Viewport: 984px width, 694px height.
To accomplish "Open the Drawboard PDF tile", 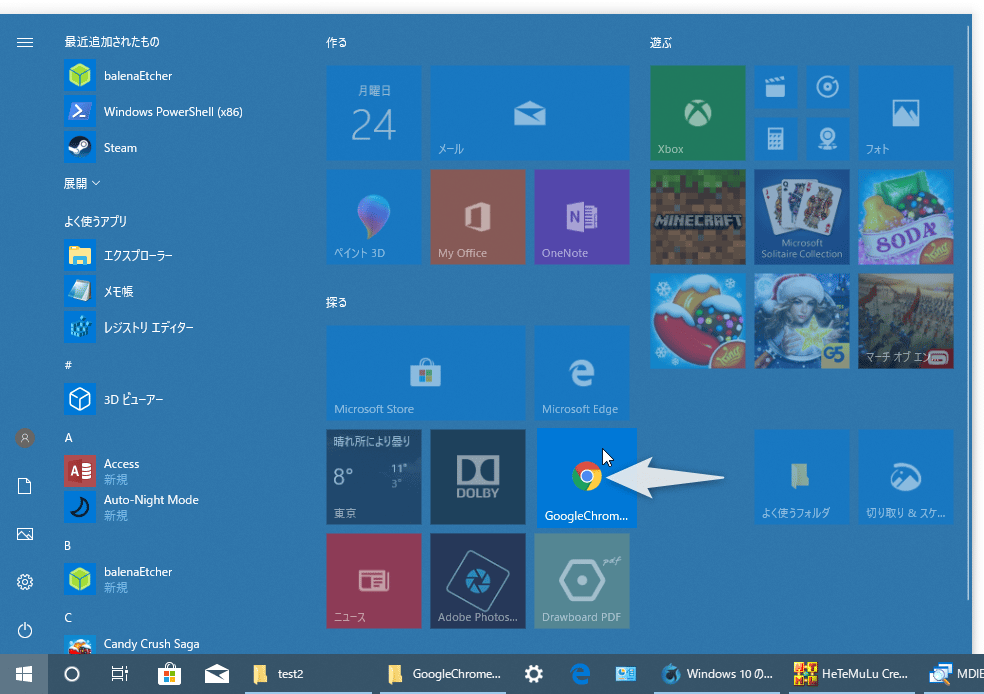I will coord(582,581).
